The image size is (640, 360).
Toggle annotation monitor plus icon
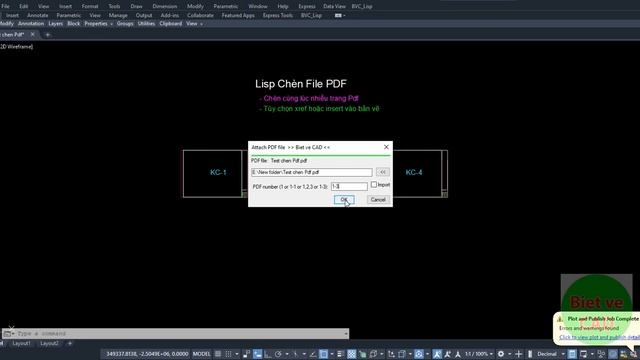click(519, 354)
